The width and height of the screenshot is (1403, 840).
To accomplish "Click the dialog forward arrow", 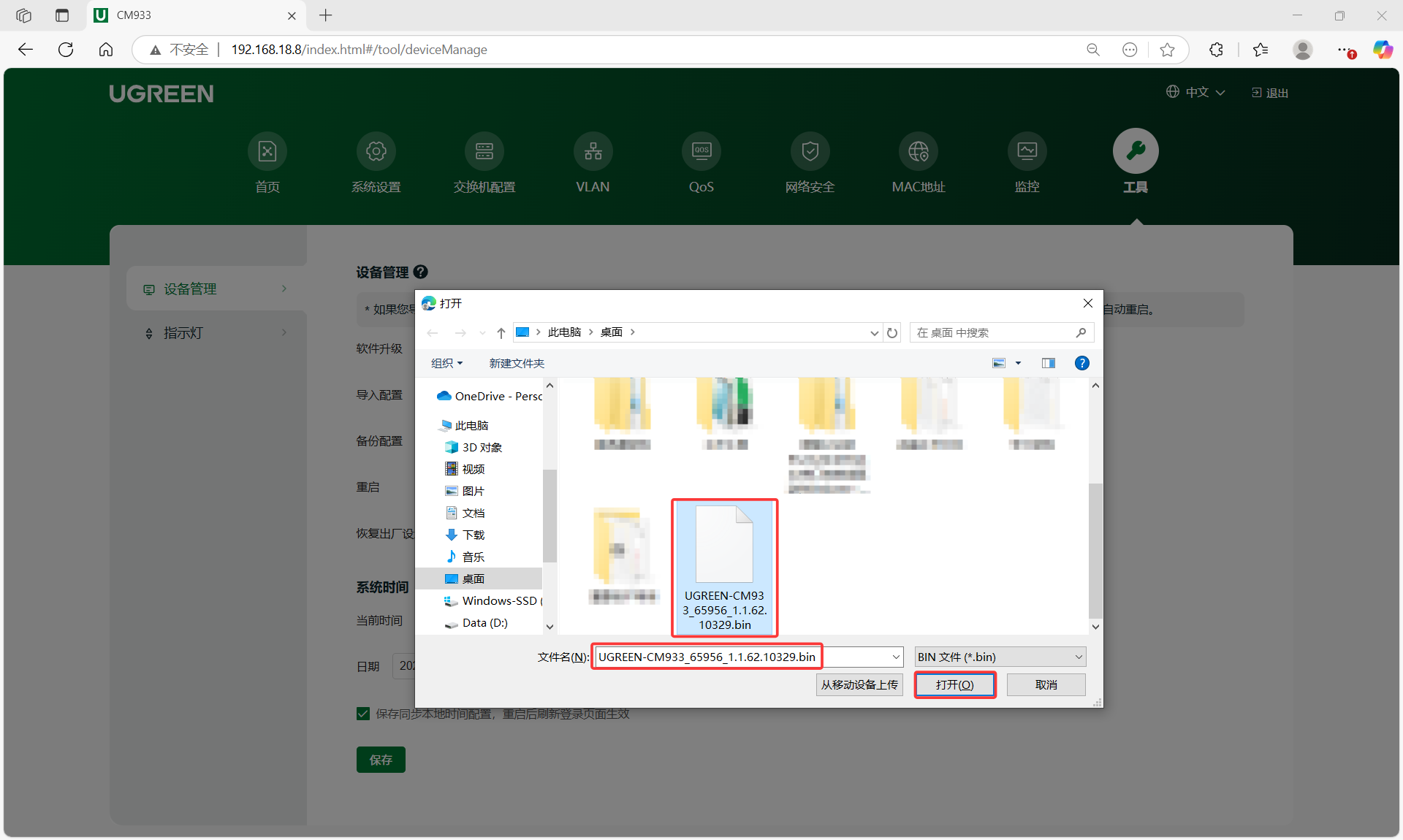I will coord(460,333).
